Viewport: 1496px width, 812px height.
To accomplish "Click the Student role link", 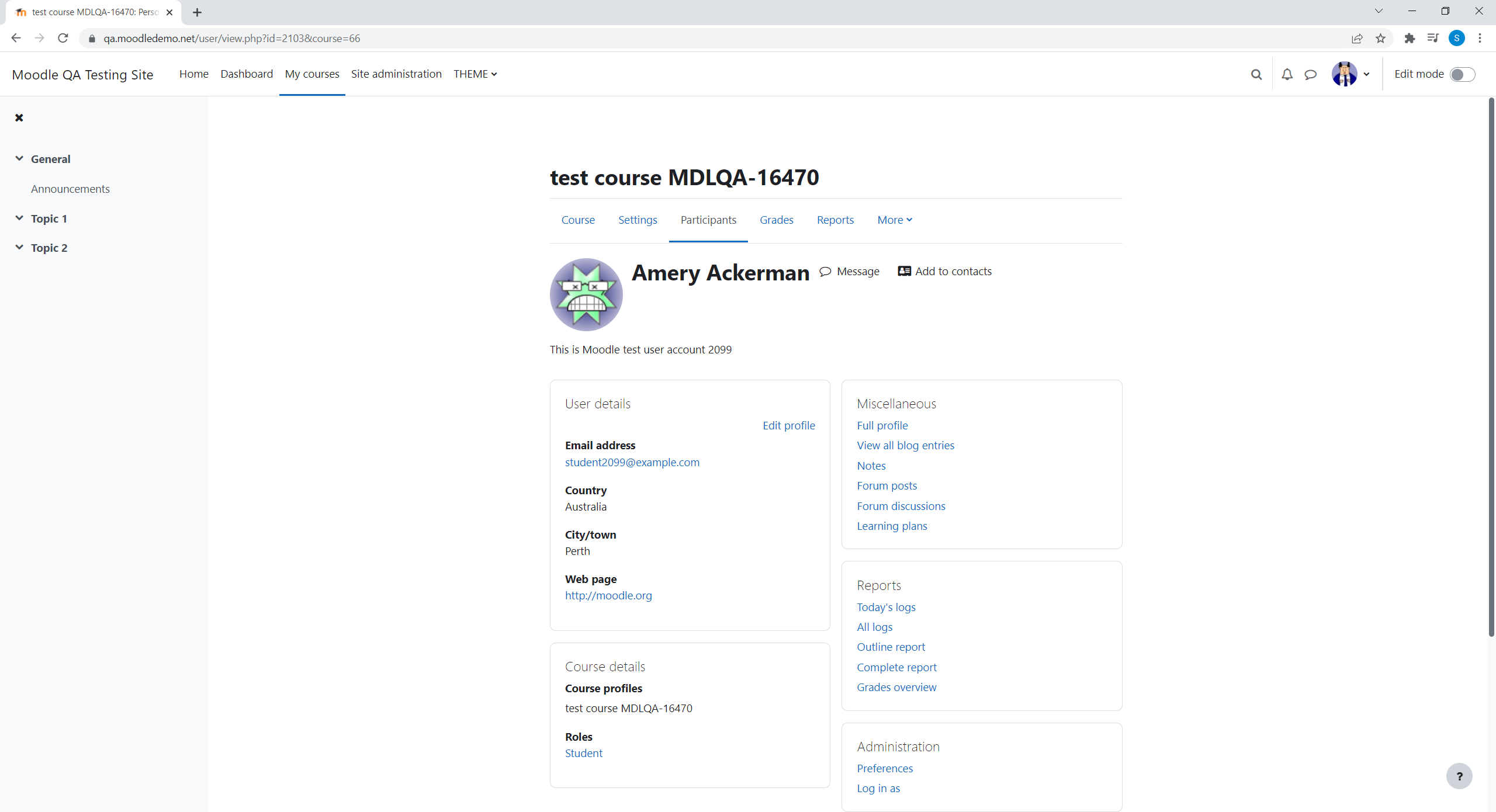I will [x=583, y=753].
